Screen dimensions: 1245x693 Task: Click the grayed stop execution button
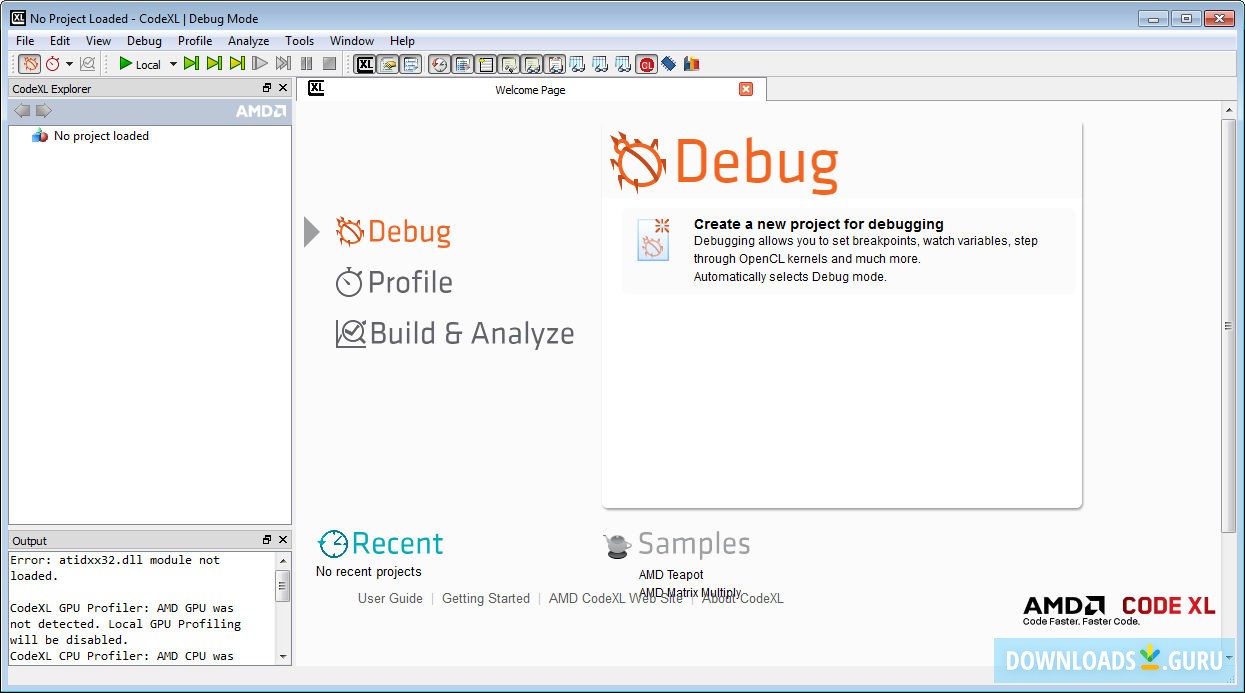point(329,64)
